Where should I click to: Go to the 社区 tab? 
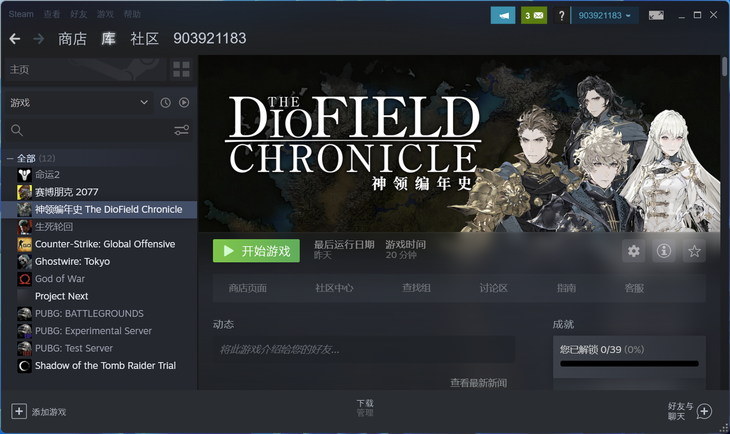(x=144, y=39)
